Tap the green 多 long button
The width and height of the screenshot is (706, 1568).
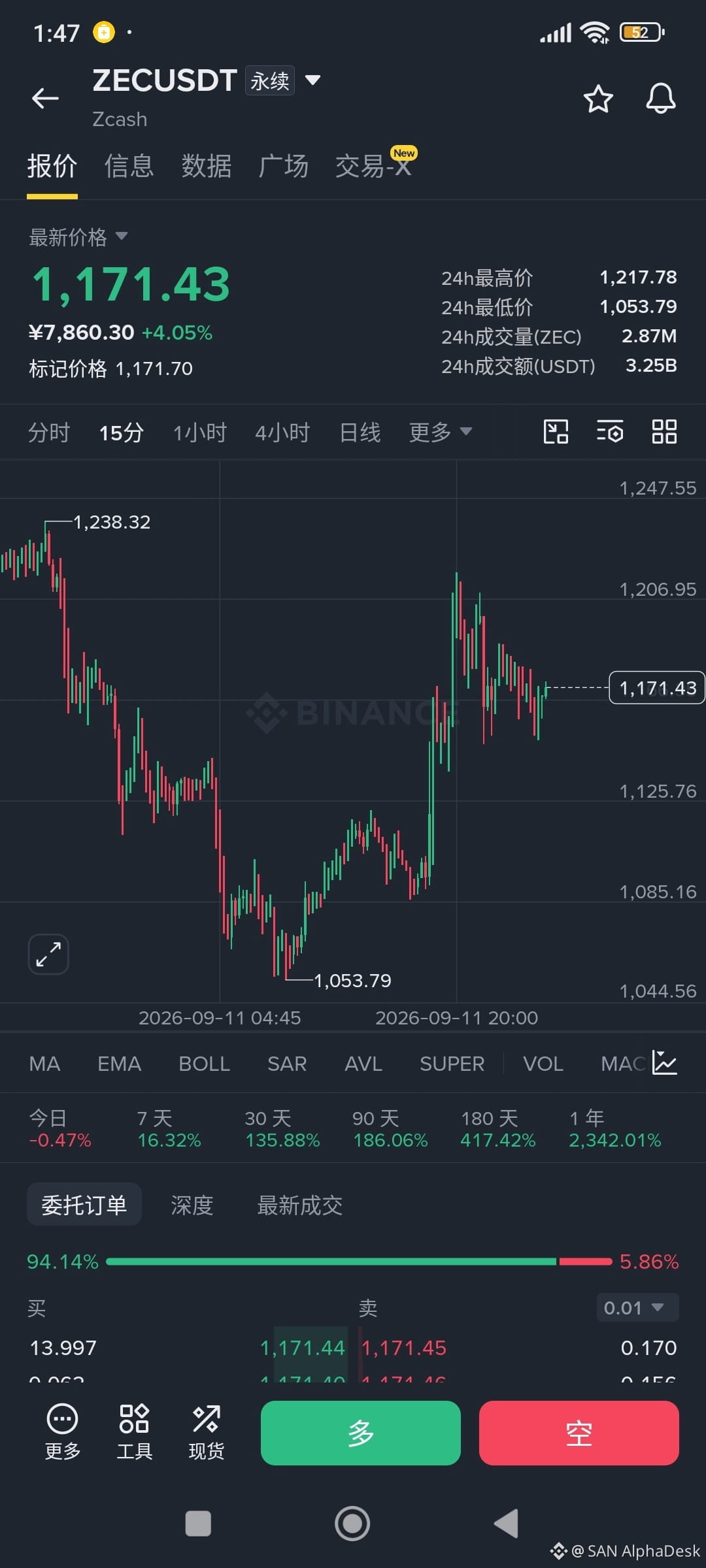(361, 1433)
